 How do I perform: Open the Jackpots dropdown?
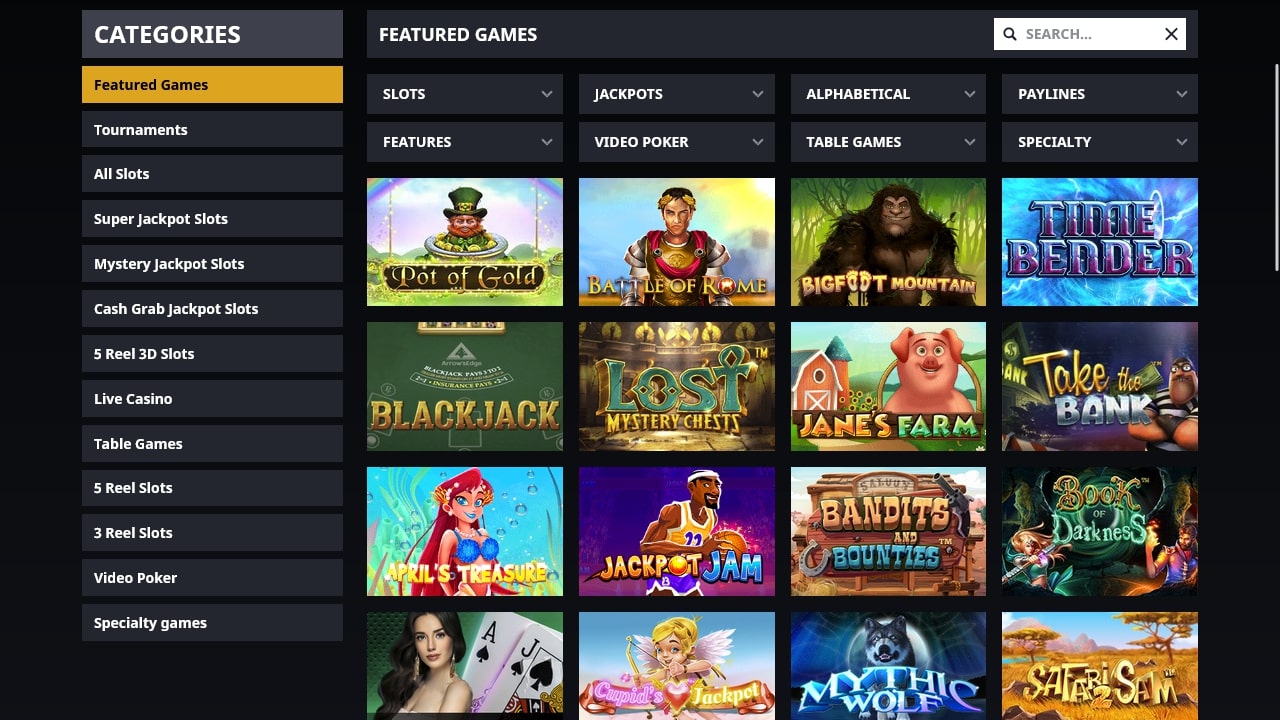coord(677,94)
